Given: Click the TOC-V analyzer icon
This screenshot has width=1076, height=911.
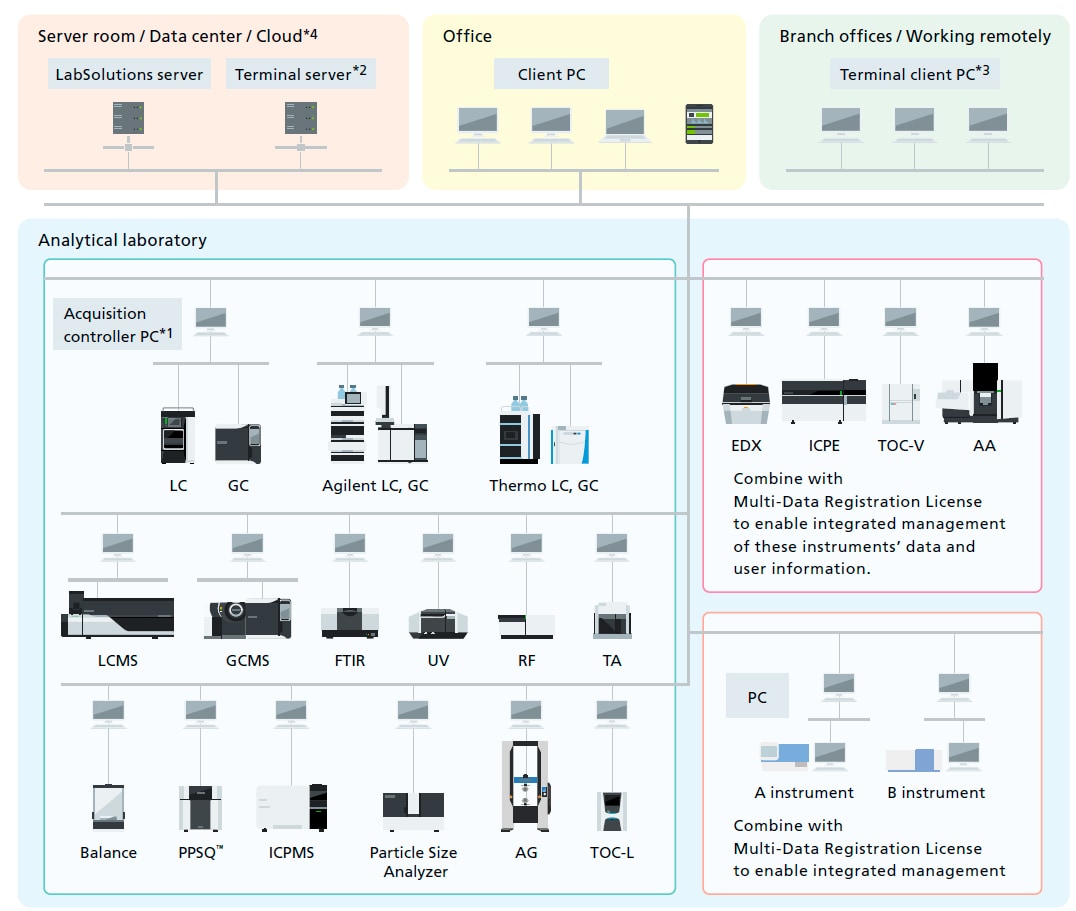Looking at the screenshot, I should click(900, 403).
